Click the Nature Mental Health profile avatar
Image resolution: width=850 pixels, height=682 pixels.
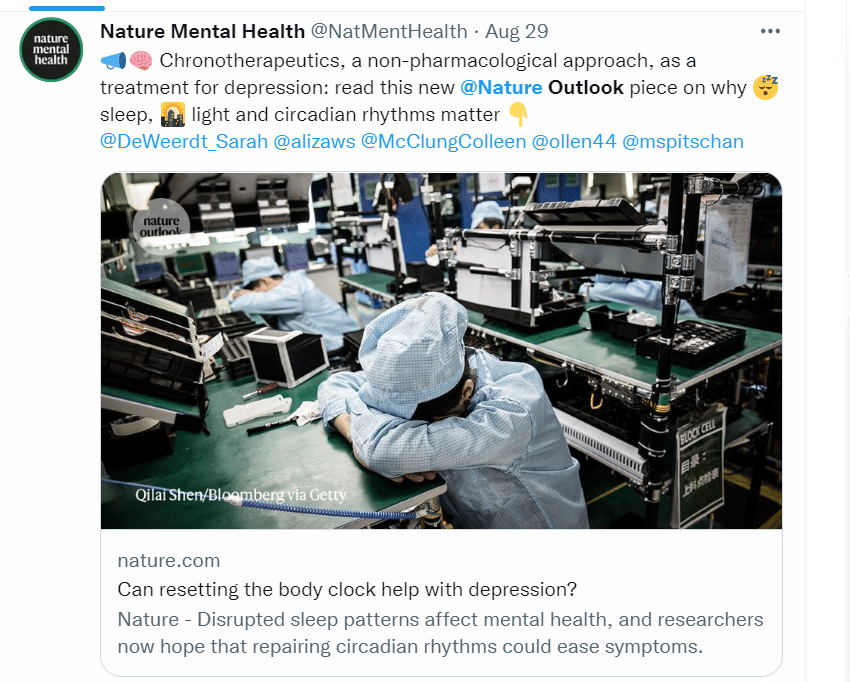pos(51,49)
